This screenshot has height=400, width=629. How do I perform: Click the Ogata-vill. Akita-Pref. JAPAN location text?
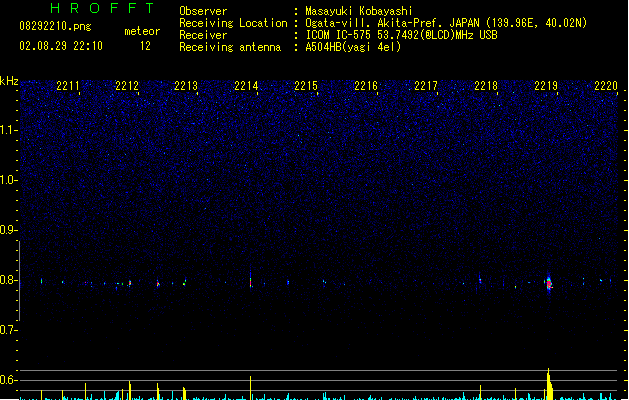tap(446, 23)
